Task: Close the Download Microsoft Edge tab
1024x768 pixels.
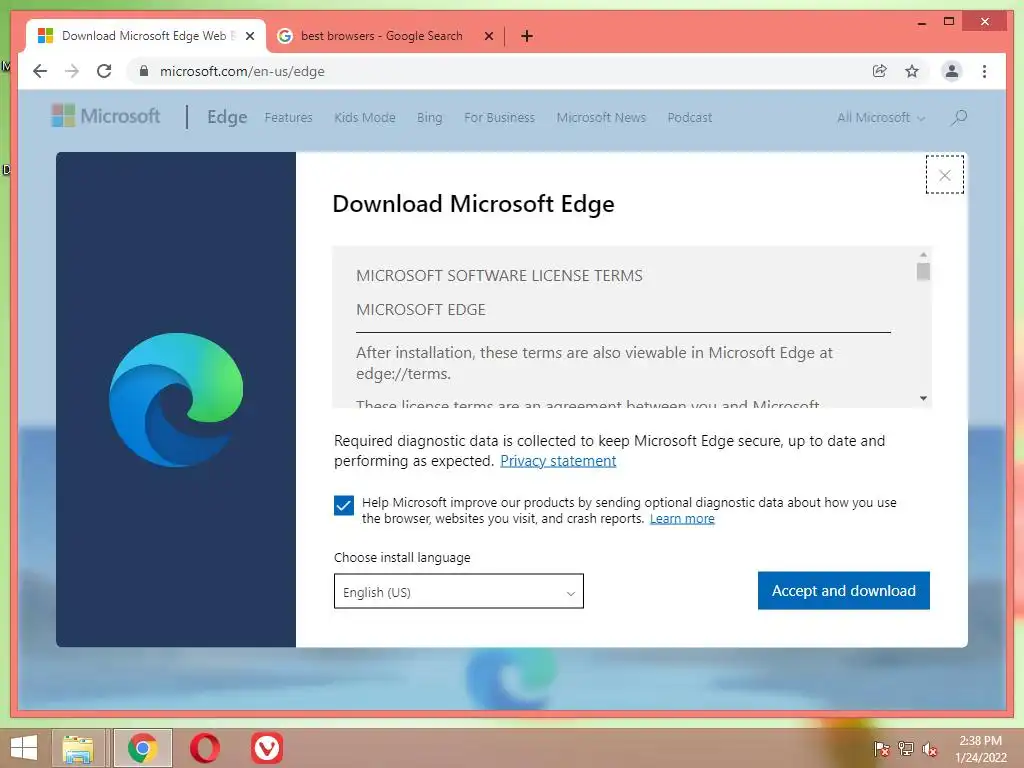Action: click(249, 36)
